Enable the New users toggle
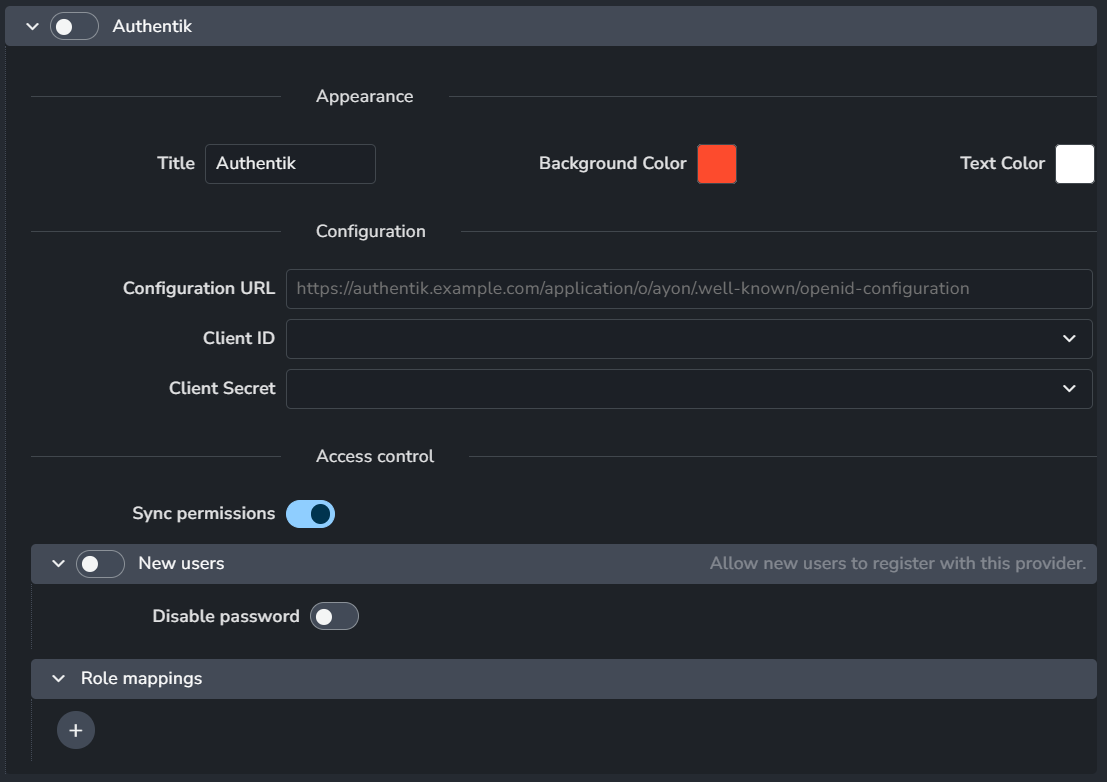Image resolution: width=1107 pixels, height=782 pixels. (100, 564)
